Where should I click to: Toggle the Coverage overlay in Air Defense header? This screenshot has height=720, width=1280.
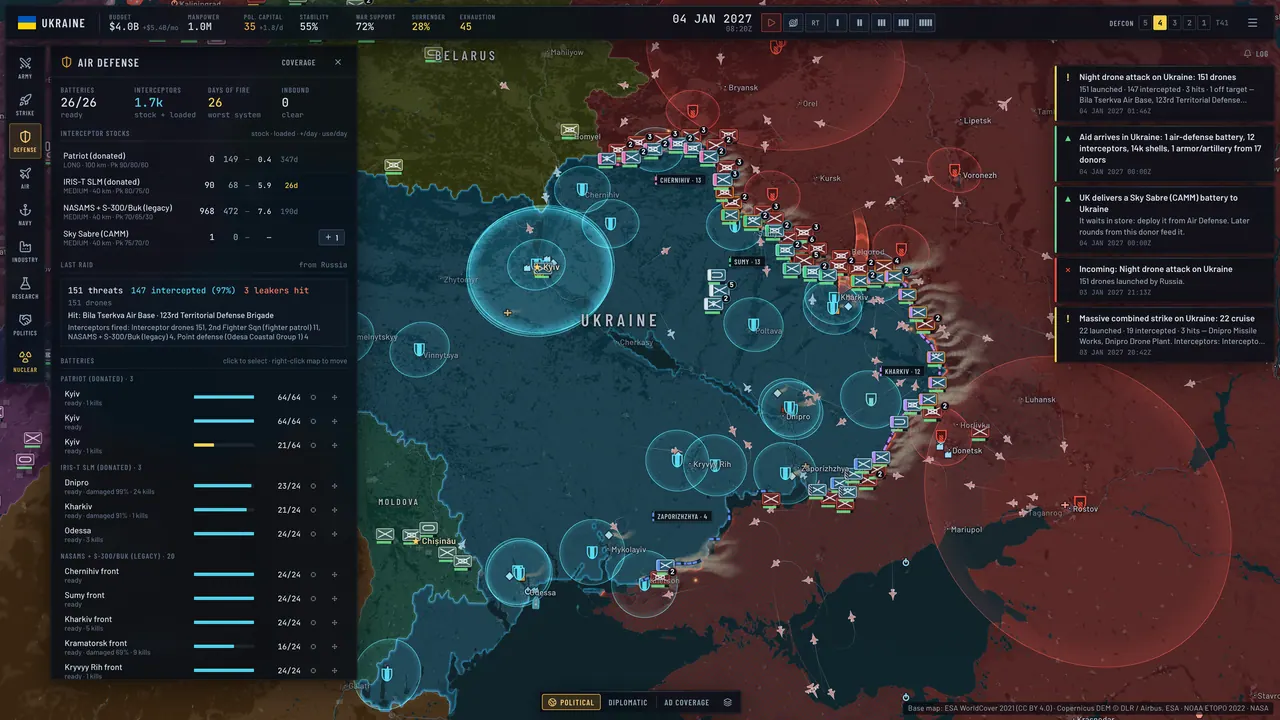pyautogui.click(x=298, y=62)
